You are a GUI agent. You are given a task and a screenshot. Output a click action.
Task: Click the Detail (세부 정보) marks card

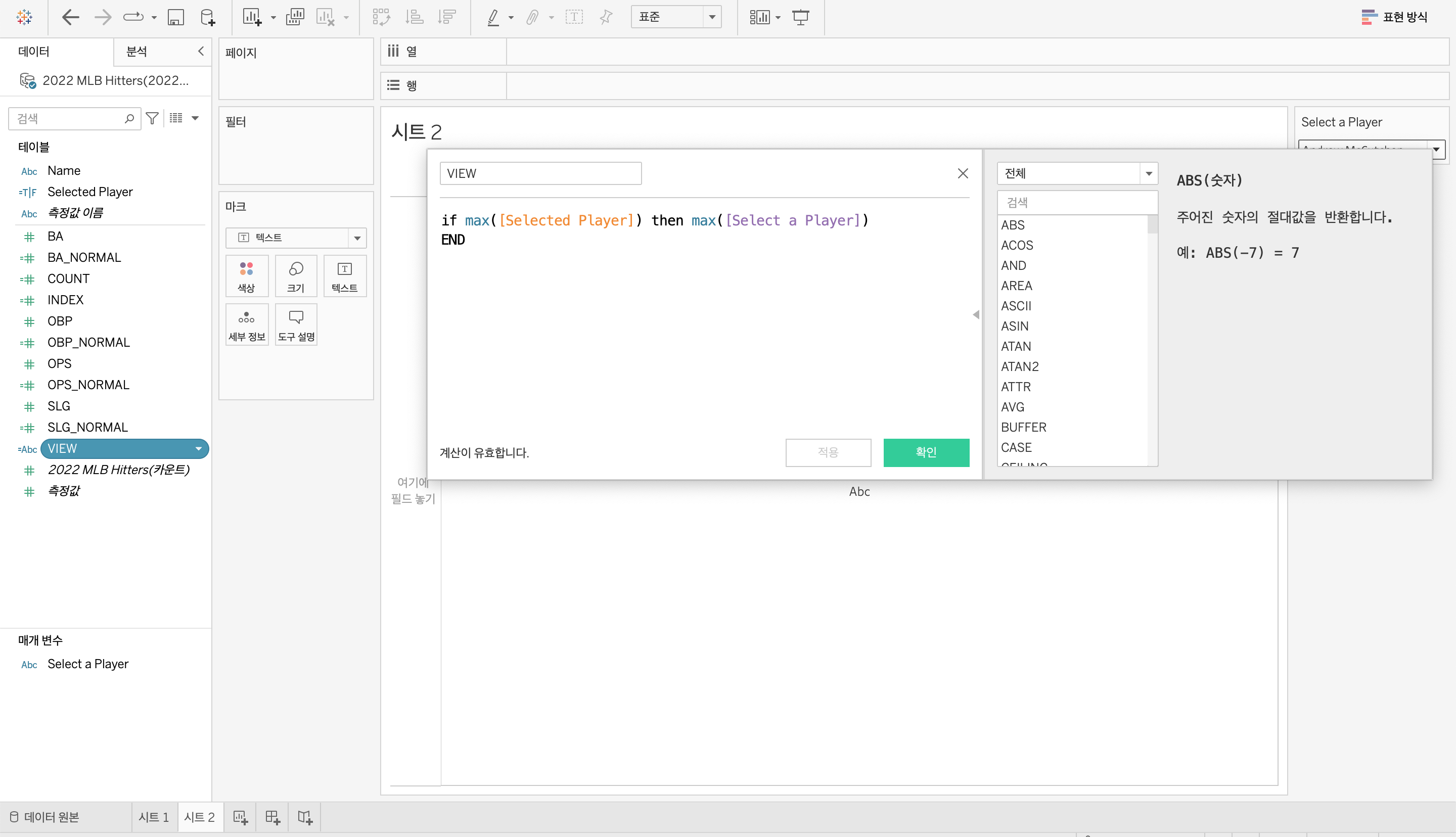point(247,325)
